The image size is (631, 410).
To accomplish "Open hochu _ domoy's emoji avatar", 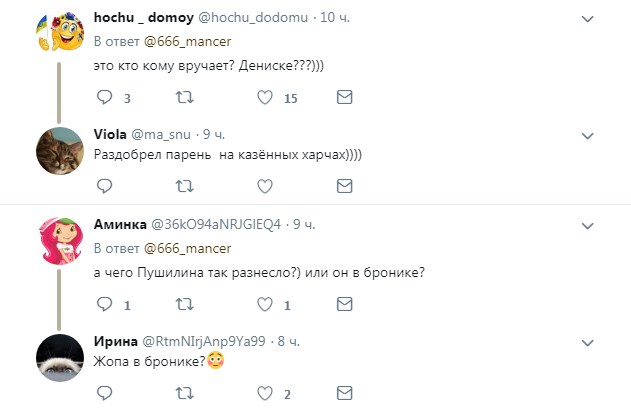I will click(x=58, y=36).
